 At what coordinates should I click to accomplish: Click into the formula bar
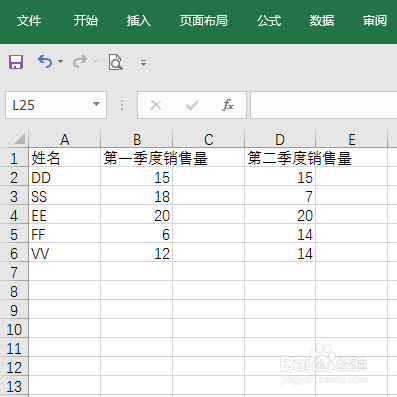pos(324,105)
